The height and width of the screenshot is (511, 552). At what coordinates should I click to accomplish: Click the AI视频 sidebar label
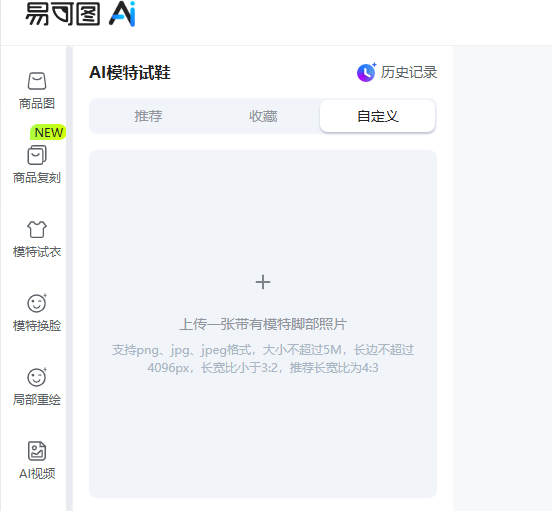(x=37, y=474)
